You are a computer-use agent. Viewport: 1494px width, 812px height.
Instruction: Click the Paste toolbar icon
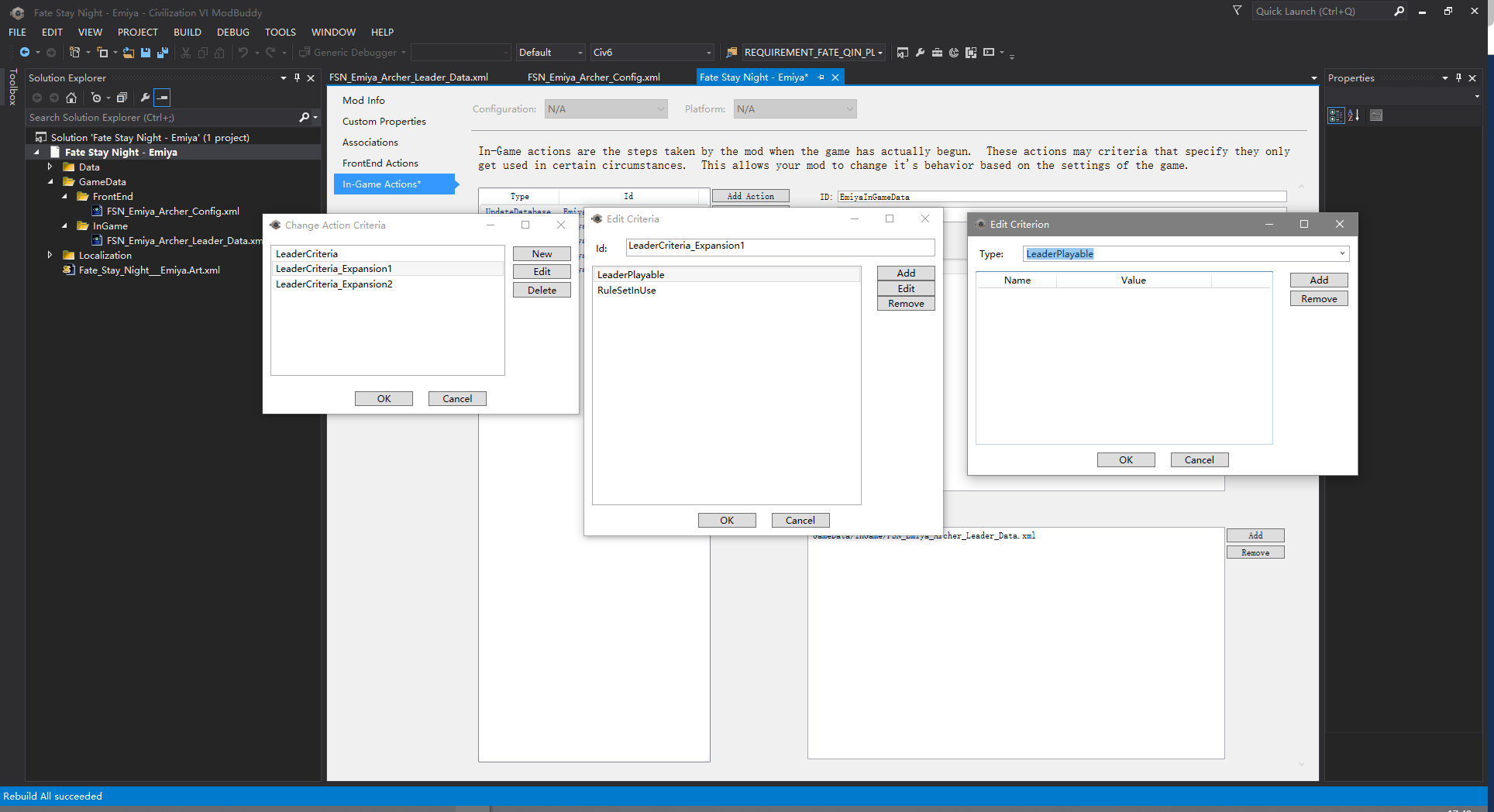(220, 53)
